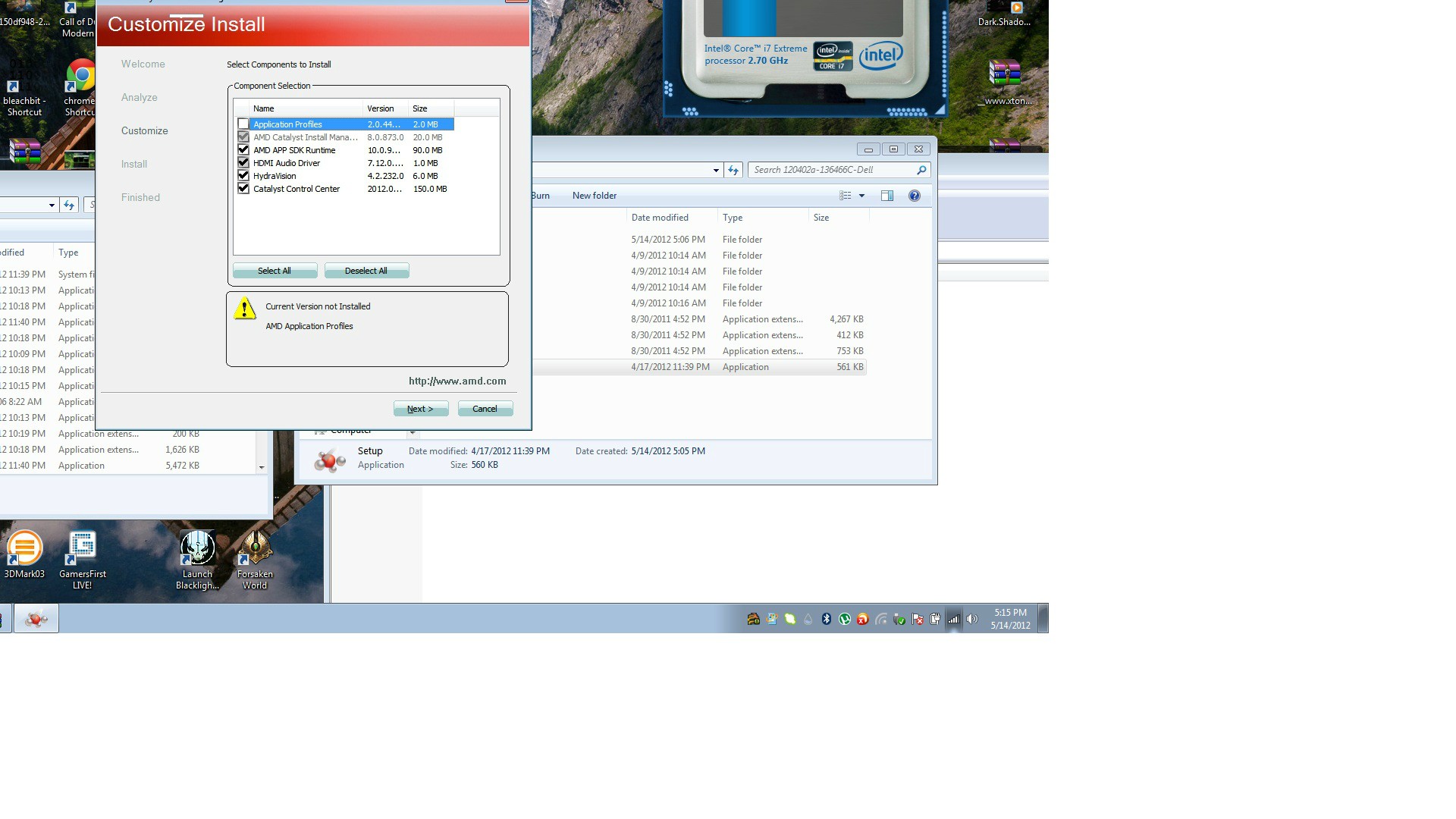Click the scroll-down arrow in left Explorer list
1456x819 pixels.
pyautogui.click(x=262, y=467)
